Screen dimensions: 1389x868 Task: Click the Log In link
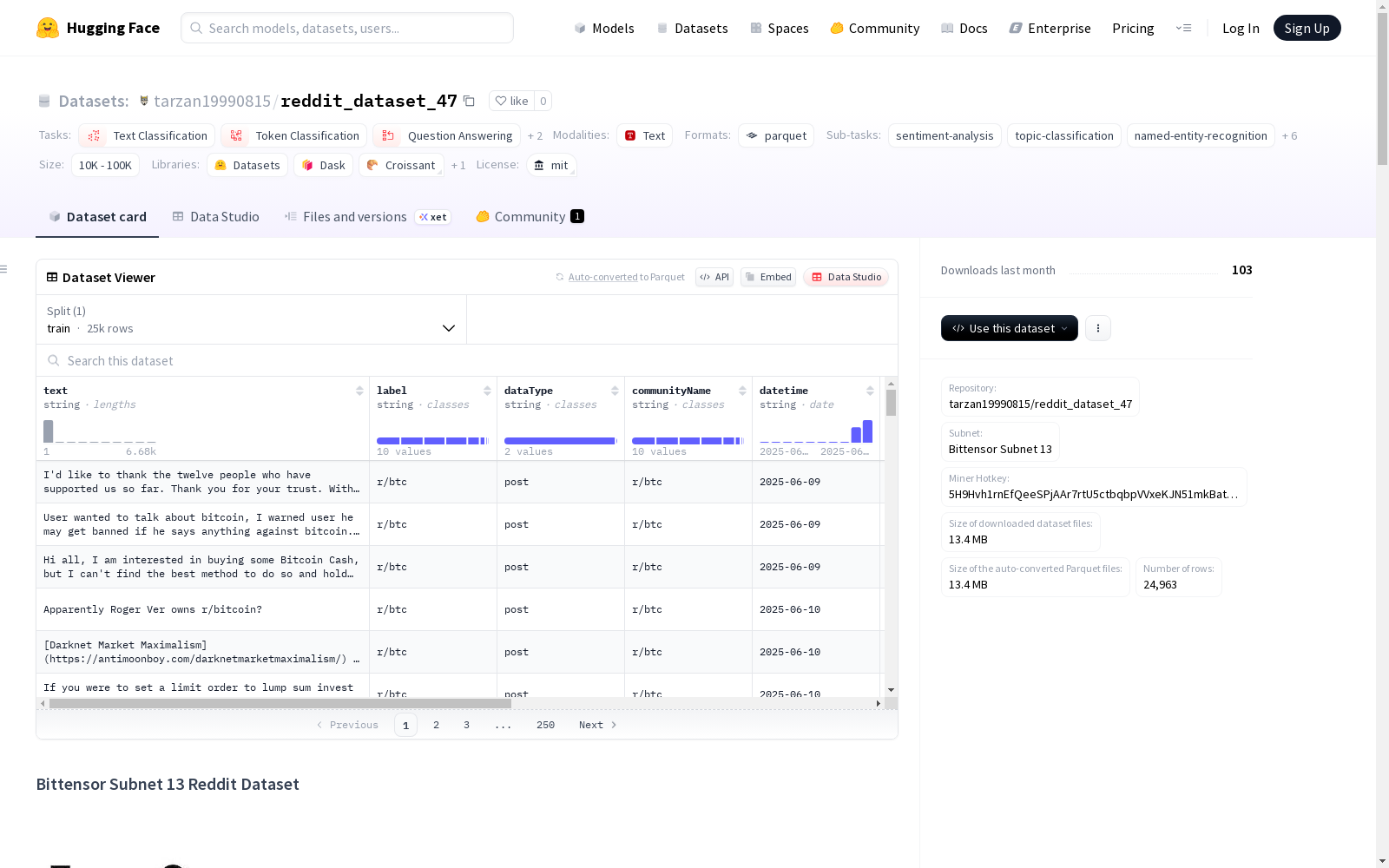[x=1241, y=28]
